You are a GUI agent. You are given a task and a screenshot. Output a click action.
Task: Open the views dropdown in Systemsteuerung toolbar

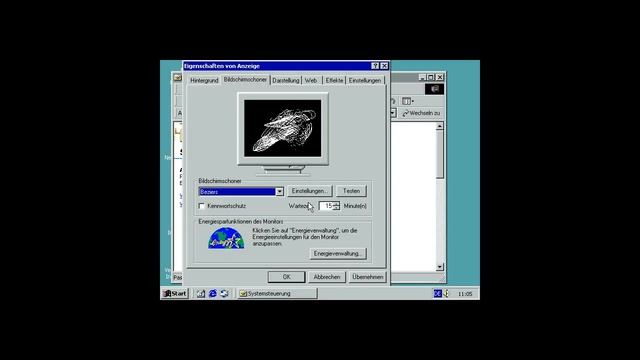point(408,101)
